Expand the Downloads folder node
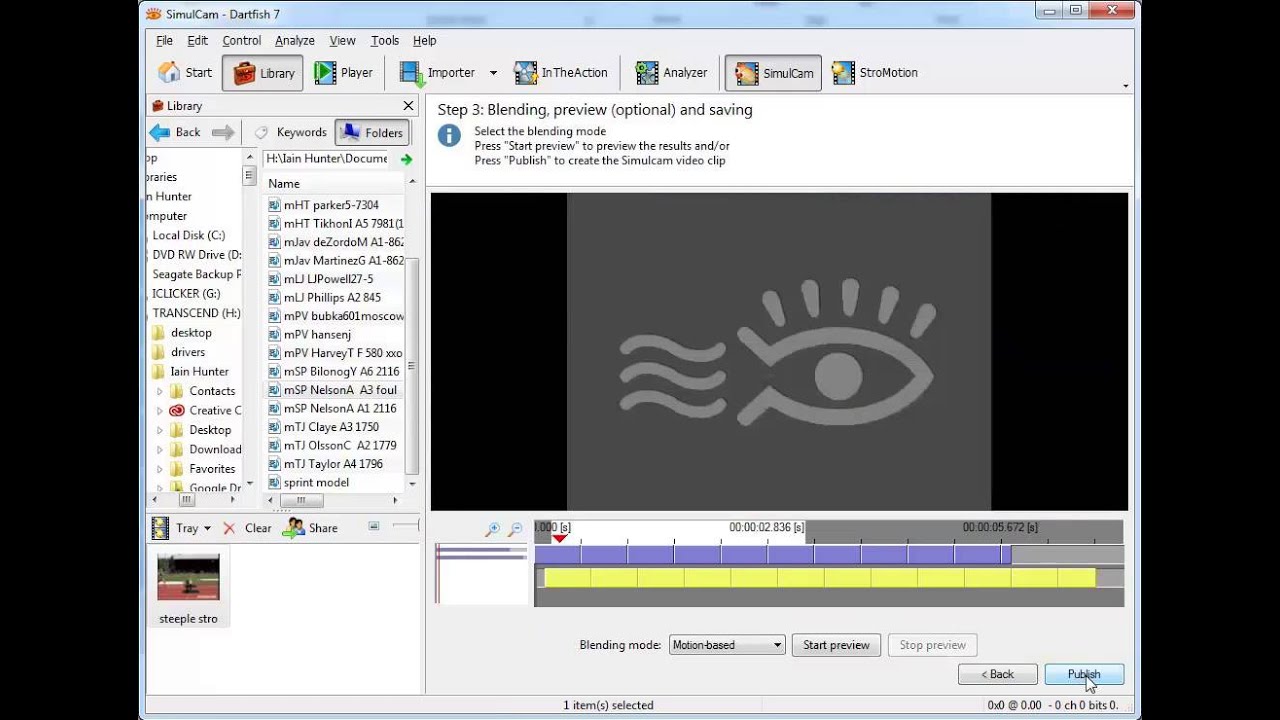Image resolution: width=1280 pixels, height=720 pixels. coord(159,449)
